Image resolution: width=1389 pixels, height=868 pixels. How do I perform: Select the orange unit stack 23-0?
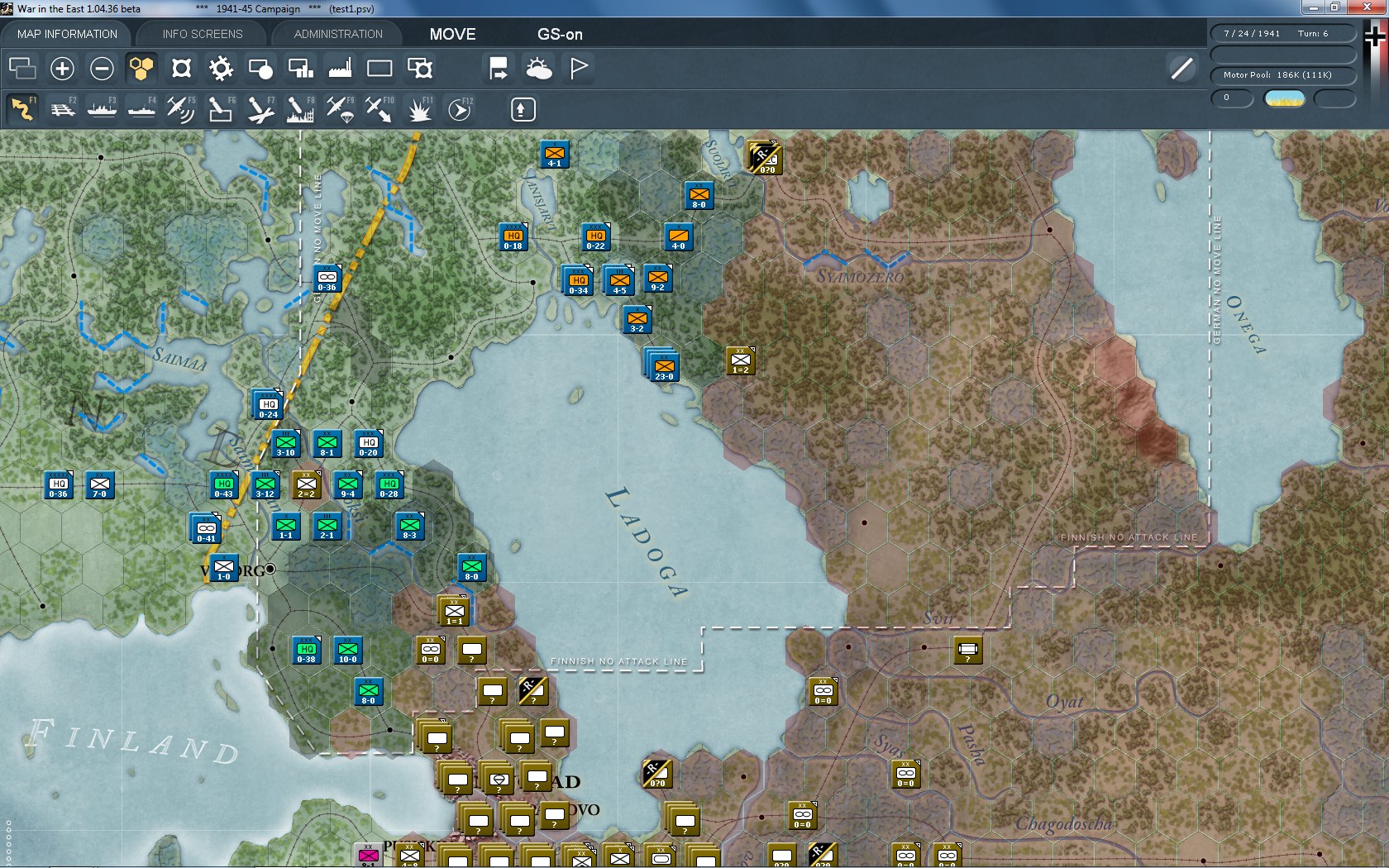point(663,365)
